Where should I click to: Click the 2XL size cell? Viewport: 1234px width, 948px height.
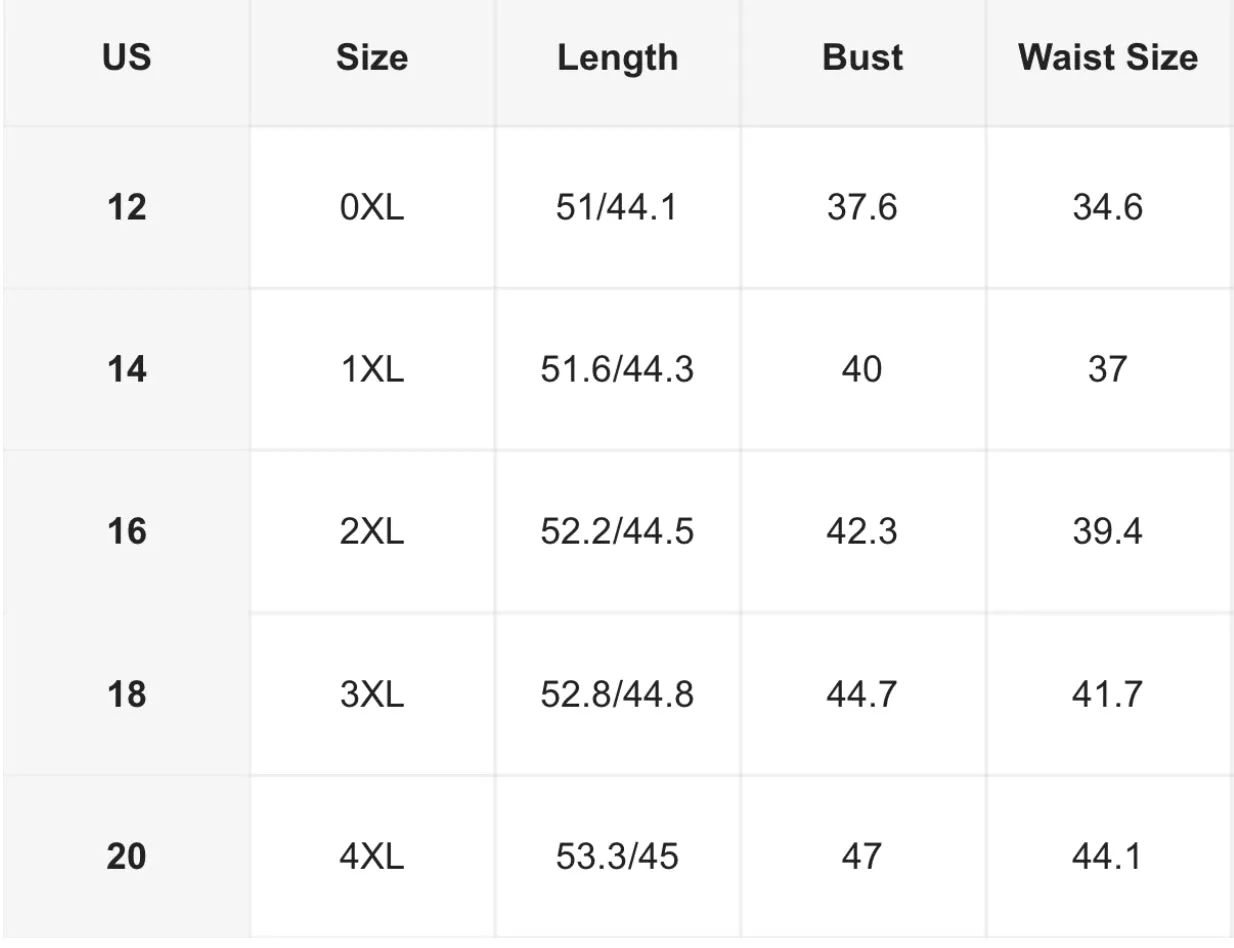point(372,532)
